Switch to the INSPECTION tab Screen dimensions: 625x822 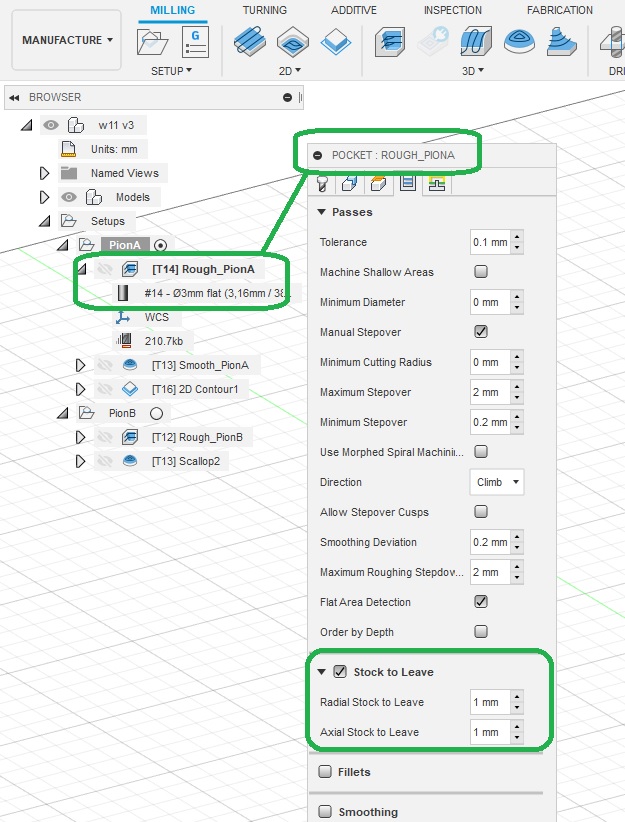tap(452, 10)
